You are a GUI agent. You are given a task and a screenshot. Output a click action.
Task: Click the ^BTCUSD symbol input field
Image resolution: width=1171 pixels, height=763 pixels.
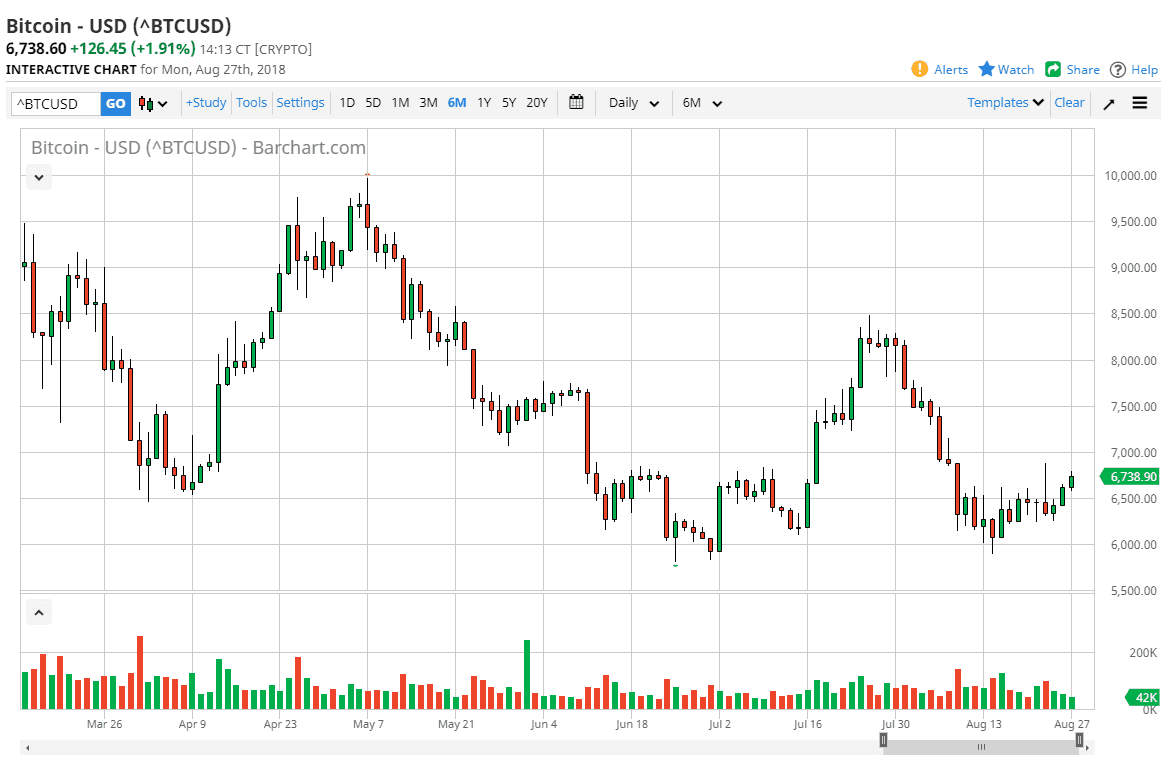tap(54, 102)
